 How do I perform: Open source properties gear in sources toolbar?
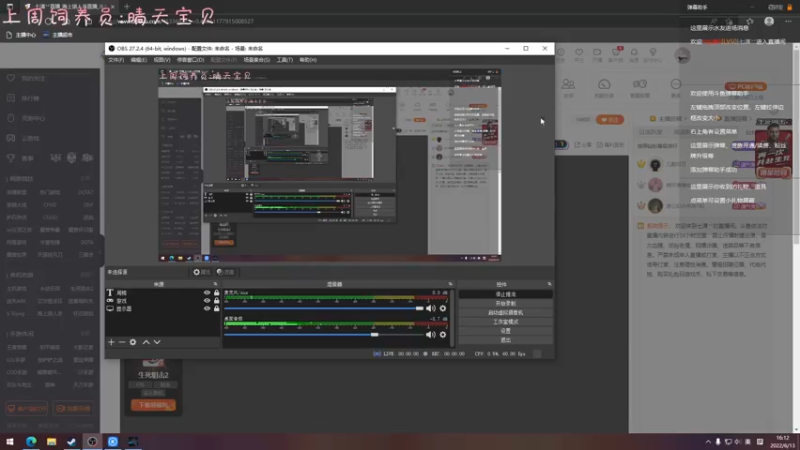tap(133, 342)
